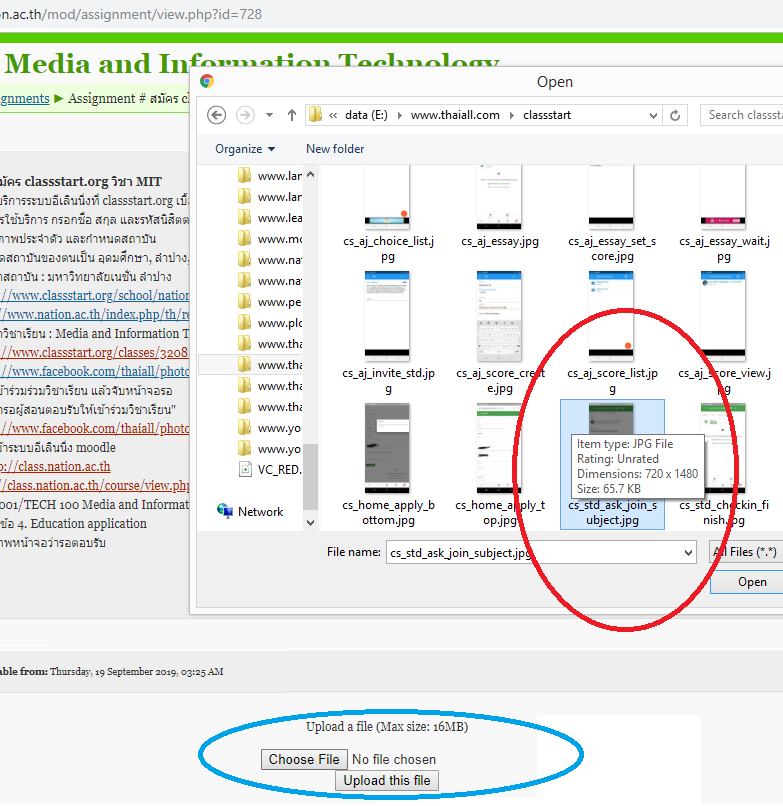This screenshot has width=783, height=806.
Task: Click the Back arrow in Open dialog
Action: pos(216,115)
